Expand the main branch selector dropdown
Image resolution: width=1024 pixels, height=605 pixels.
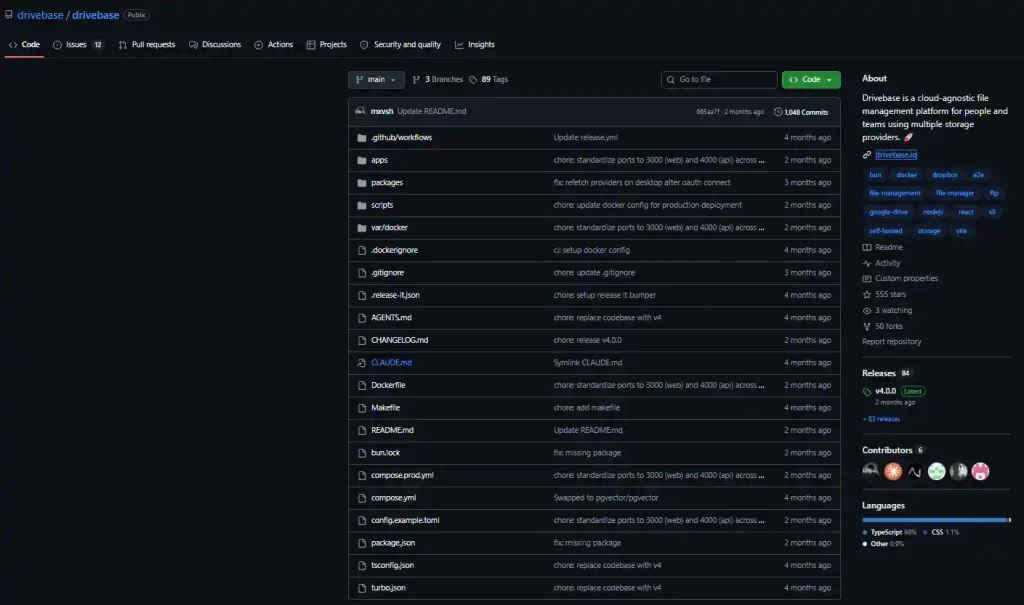click(x=376, y=80)
